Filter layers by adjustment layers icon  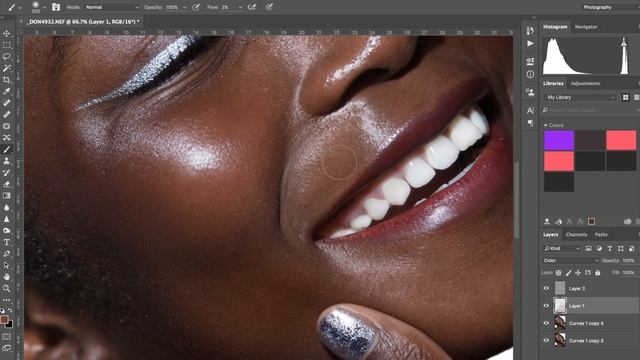point(599,248)
